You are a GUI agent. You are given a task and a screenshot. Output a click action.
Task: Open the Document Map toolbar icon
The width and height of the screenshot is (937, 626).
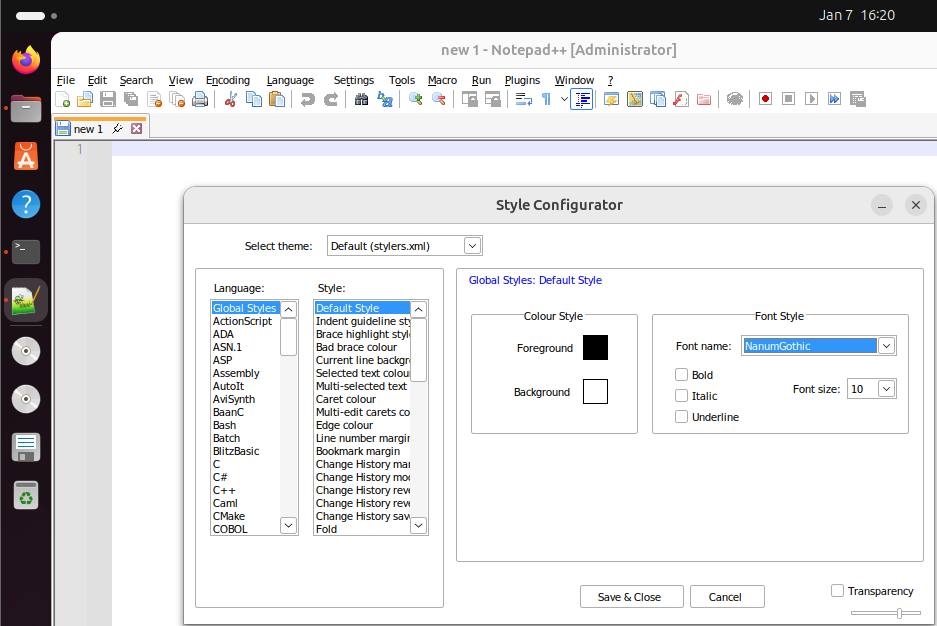[x=635, y=99]
